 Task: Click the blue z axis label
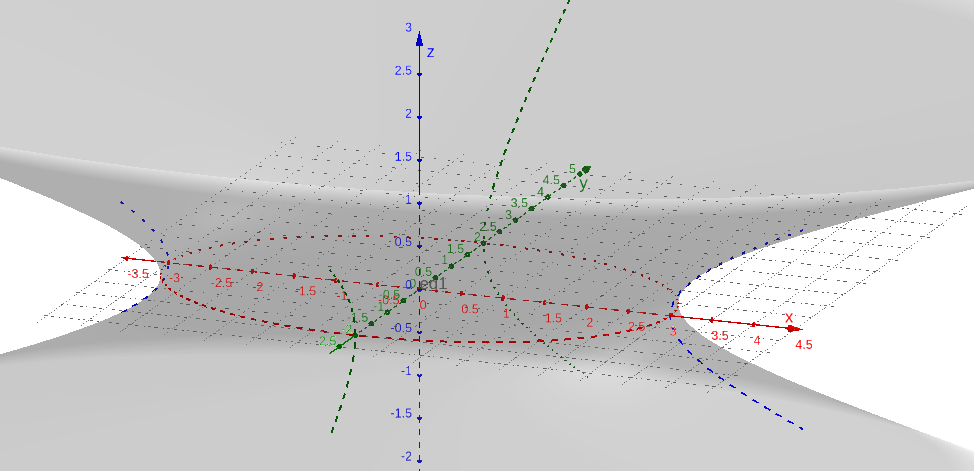click(x=430, y=52)
